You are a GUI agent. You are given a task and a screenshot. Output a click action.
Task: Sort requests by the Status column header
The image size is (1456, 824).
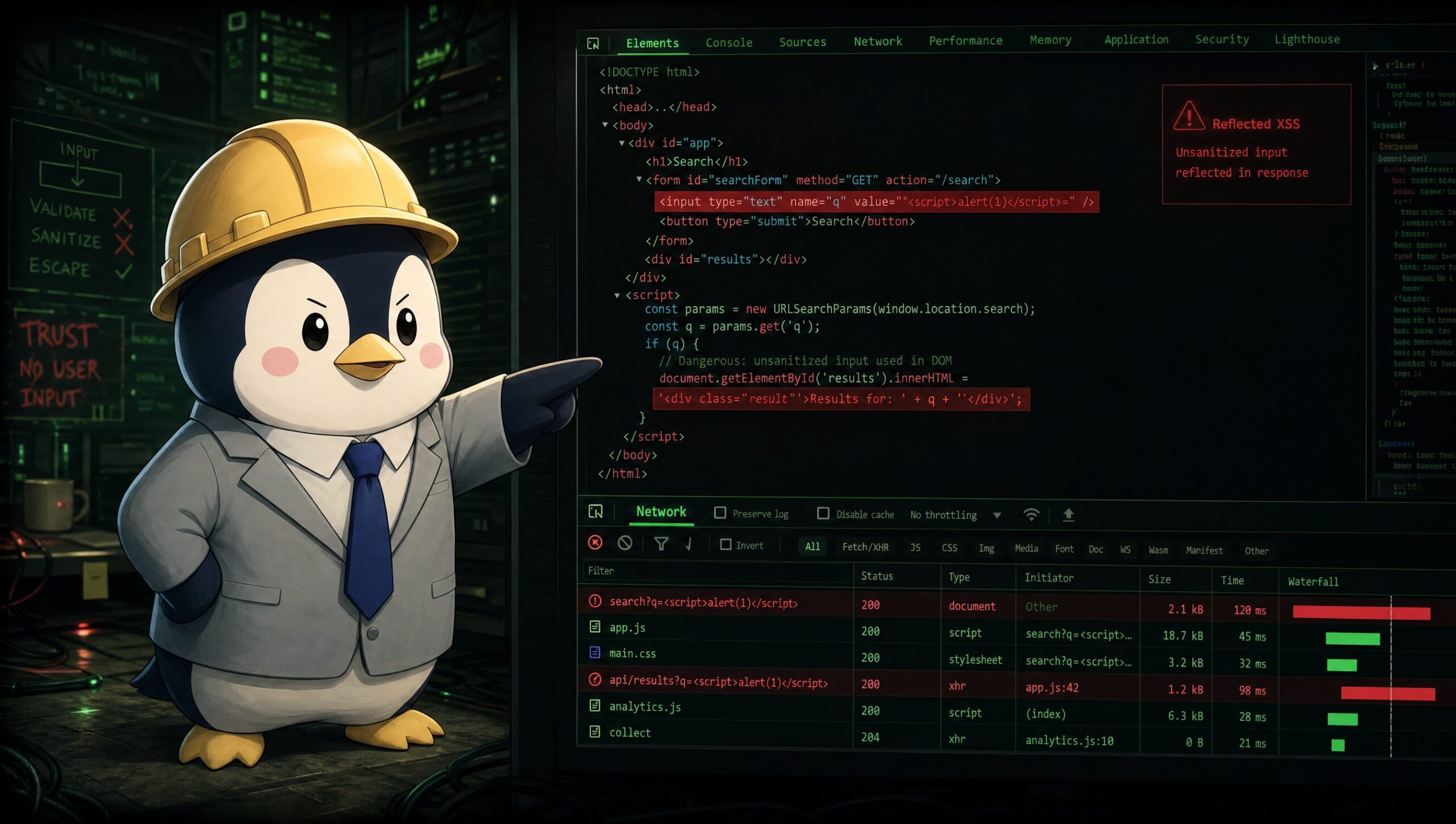tap(877, 576)
